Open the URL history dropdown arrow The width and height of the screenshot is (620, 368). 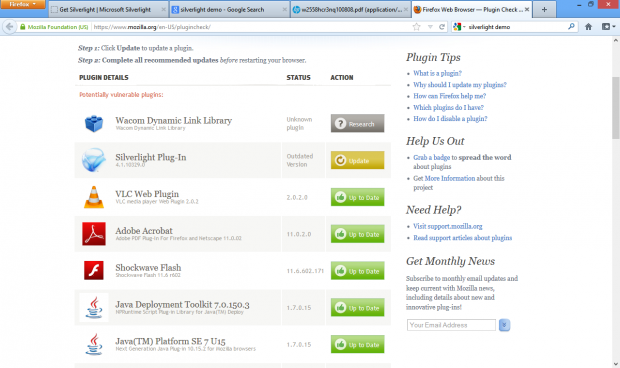(x=430, y=27)
